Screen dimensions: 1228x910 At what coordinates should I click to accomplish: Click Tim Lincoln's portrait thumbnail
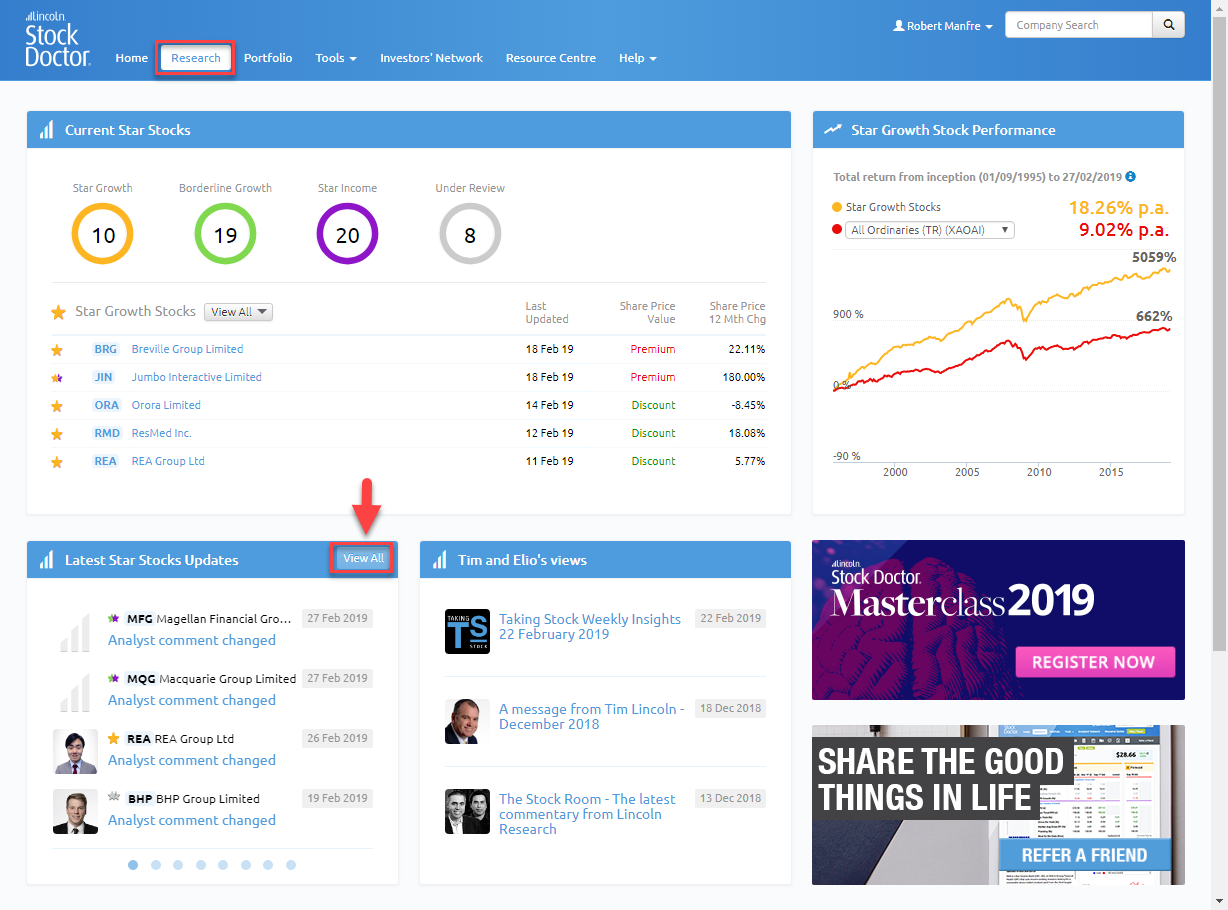click(x=467, y=721)
